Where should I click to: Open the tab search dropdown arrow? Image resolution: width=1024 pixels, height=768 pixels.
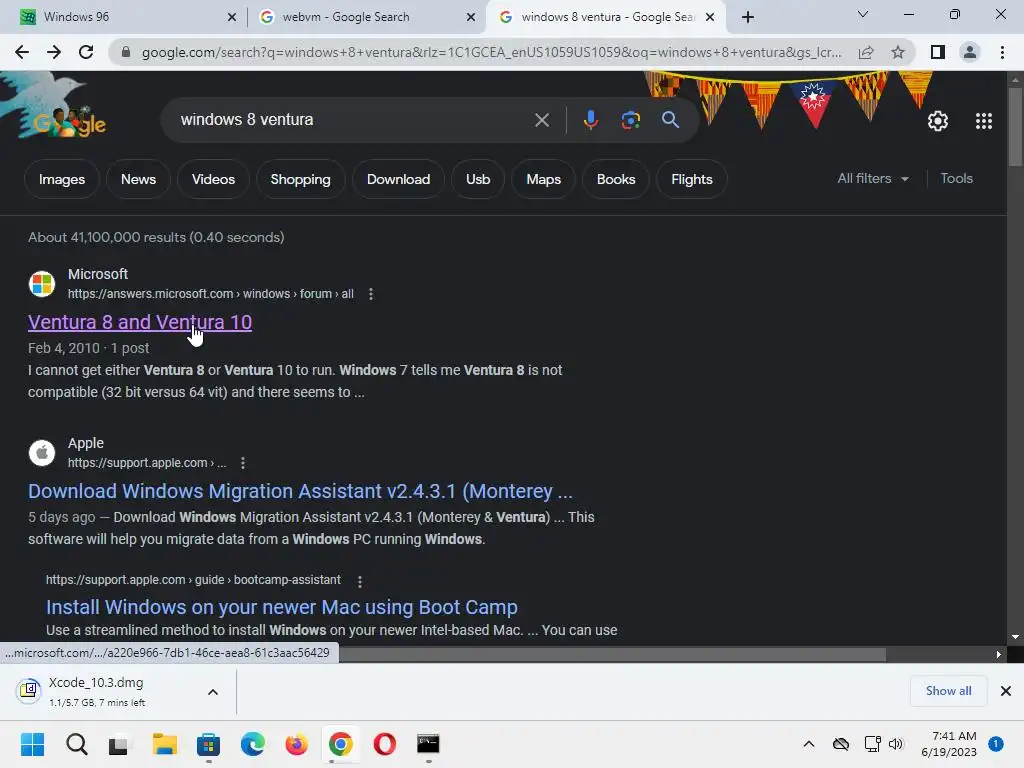point(863,14)
